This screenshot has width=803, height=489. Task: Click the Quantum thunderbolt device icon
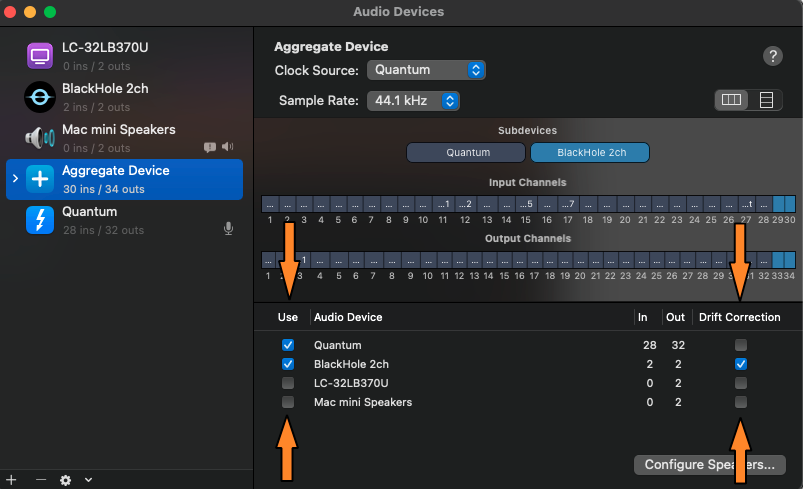click(40, 220)
